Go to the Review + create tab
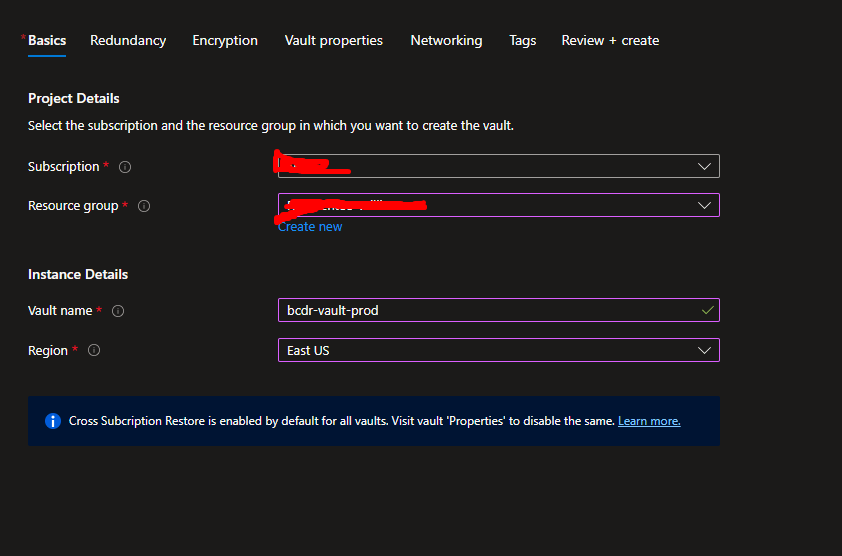The image size is (842, 556). pyautogui.click(x=610, y=41)
